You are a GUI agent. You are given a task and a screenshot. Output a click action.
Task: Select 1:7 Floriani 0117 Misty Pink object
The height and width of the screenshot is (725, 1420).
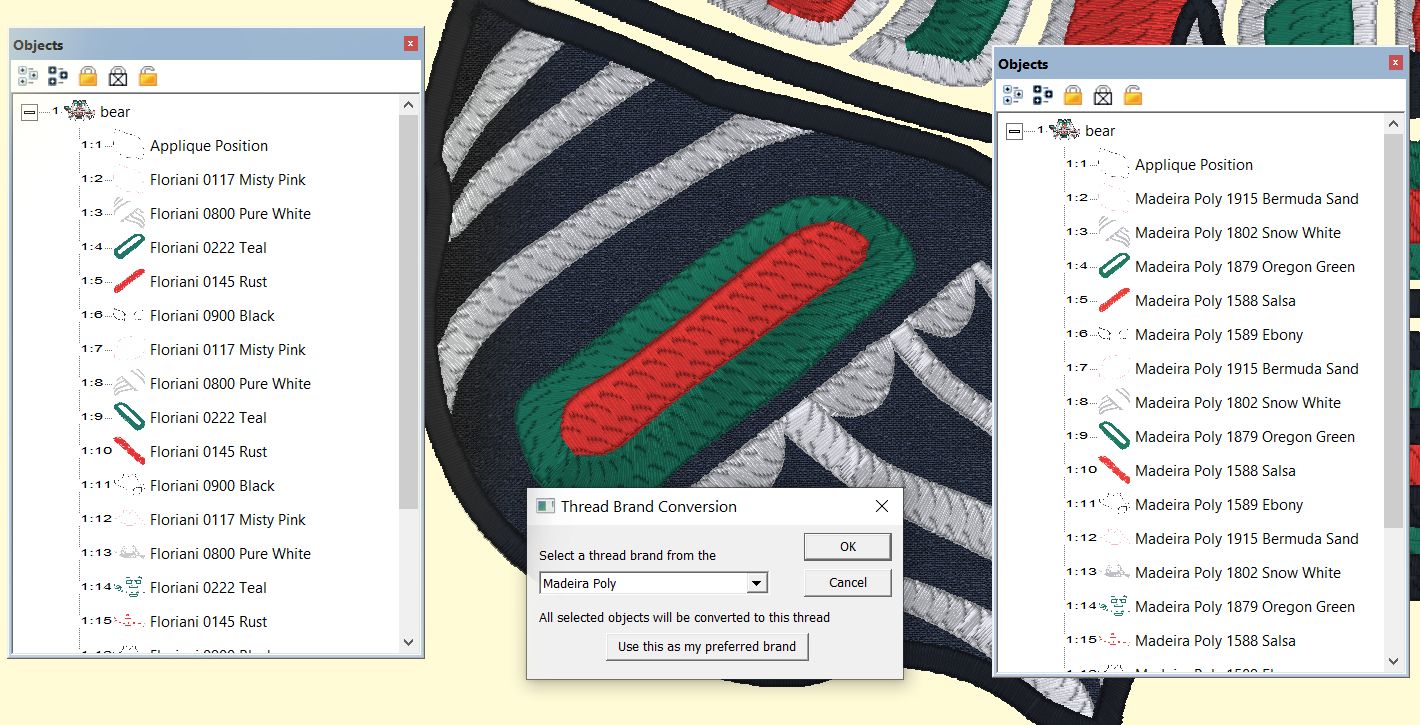(x=228, y=350)
